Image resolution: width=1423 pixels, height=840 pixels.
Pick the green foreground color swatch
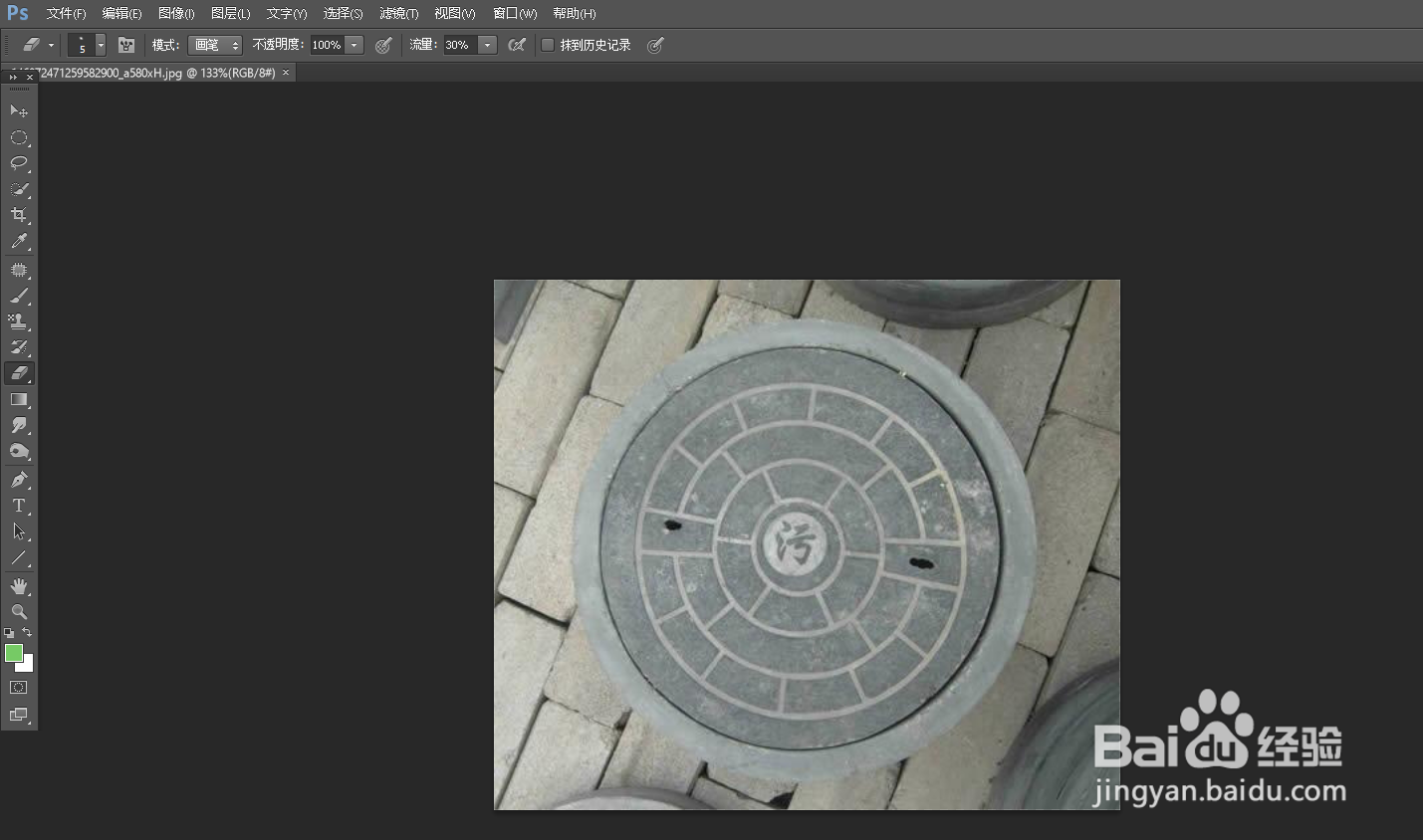[13, 652]
